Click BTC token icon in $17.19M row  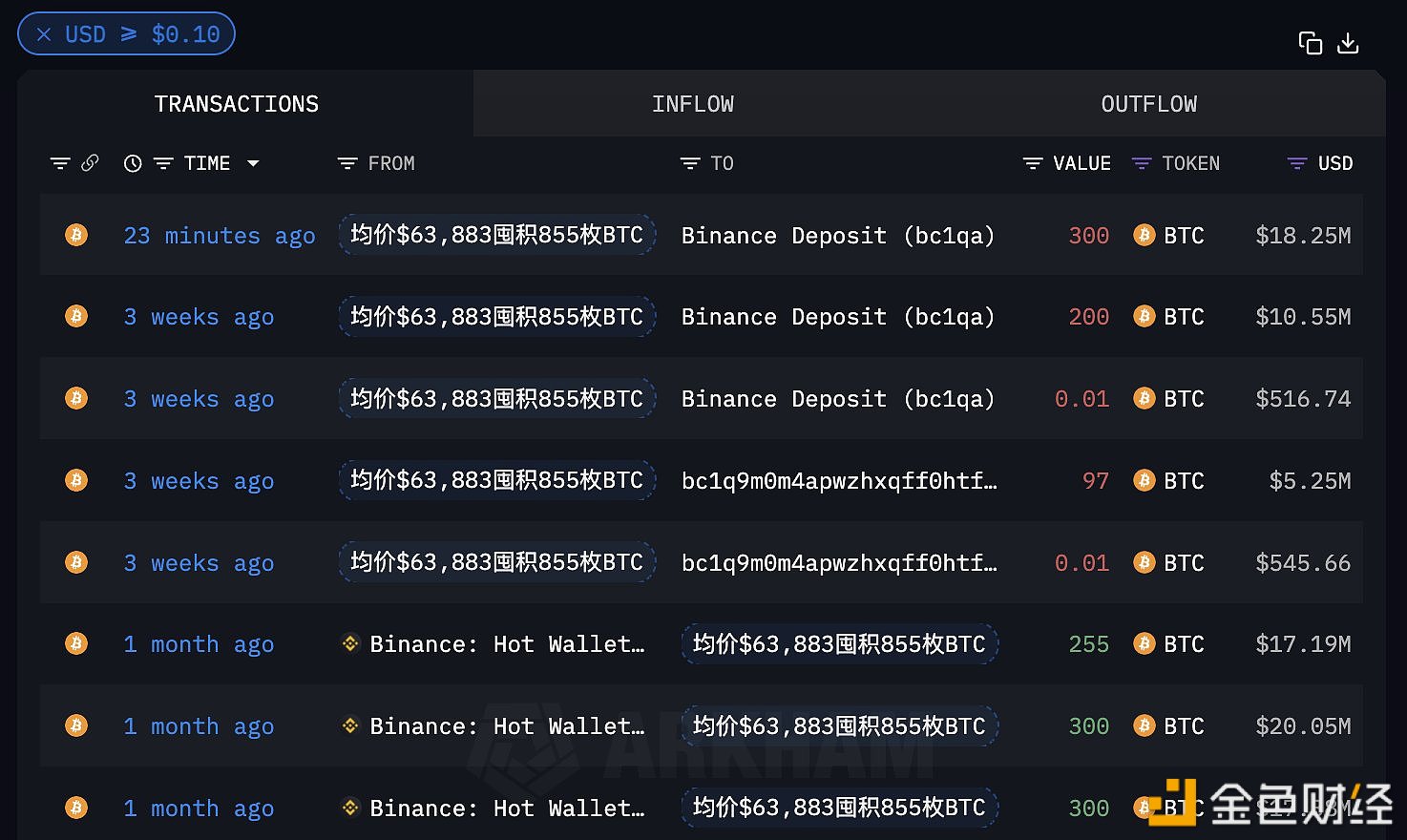[x=1144, y=644]
